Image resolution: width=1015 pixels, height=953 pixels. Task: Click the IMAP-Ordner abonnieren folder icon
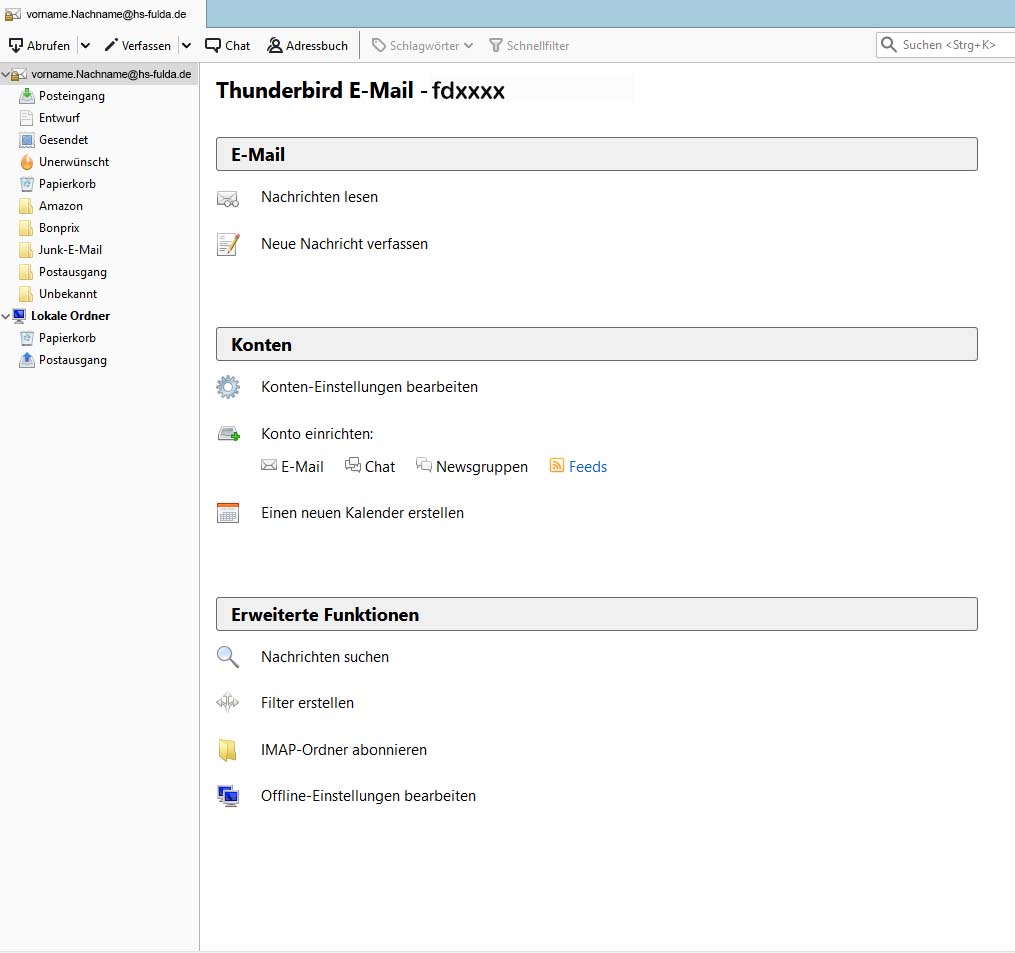228,750
